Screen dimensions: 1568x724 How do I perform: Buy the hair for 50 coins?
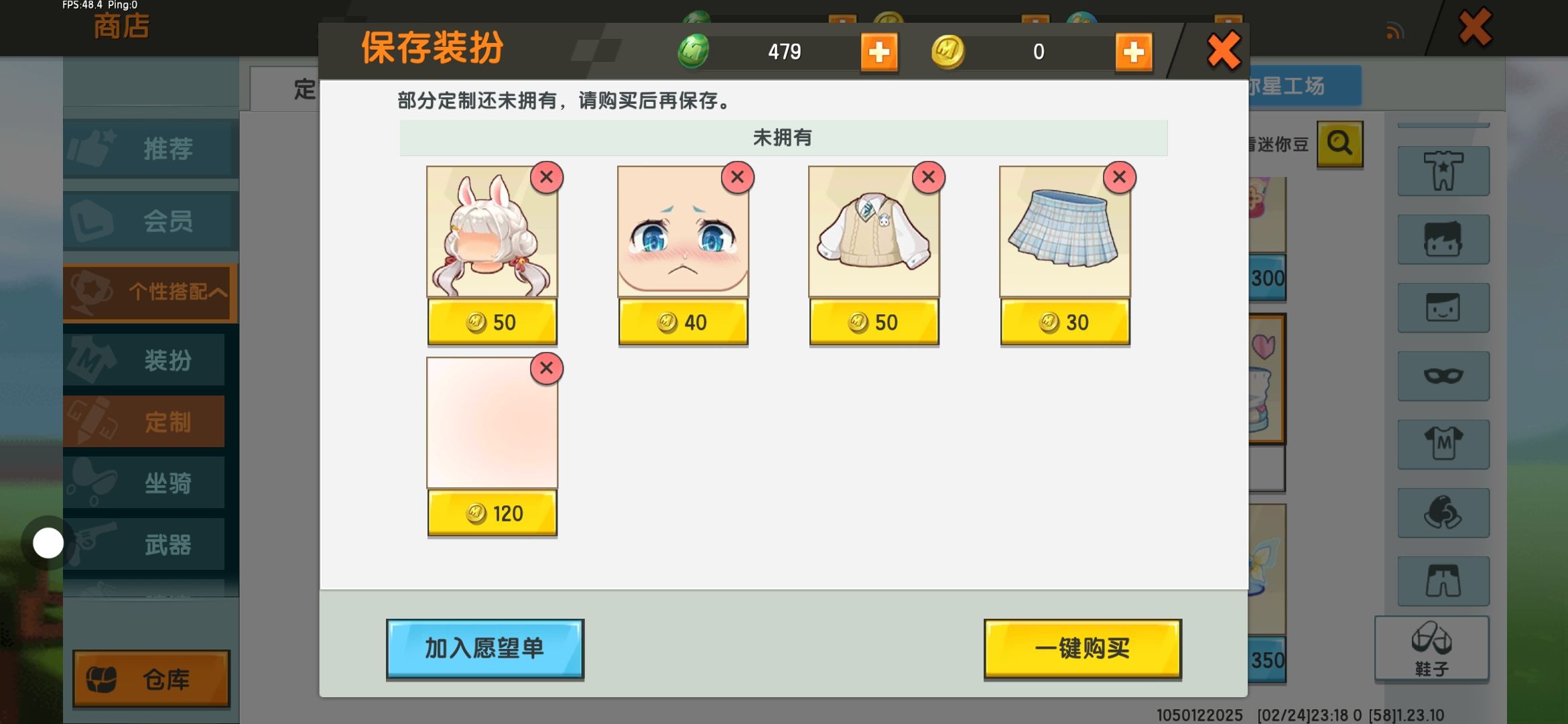tap(492, 322)
